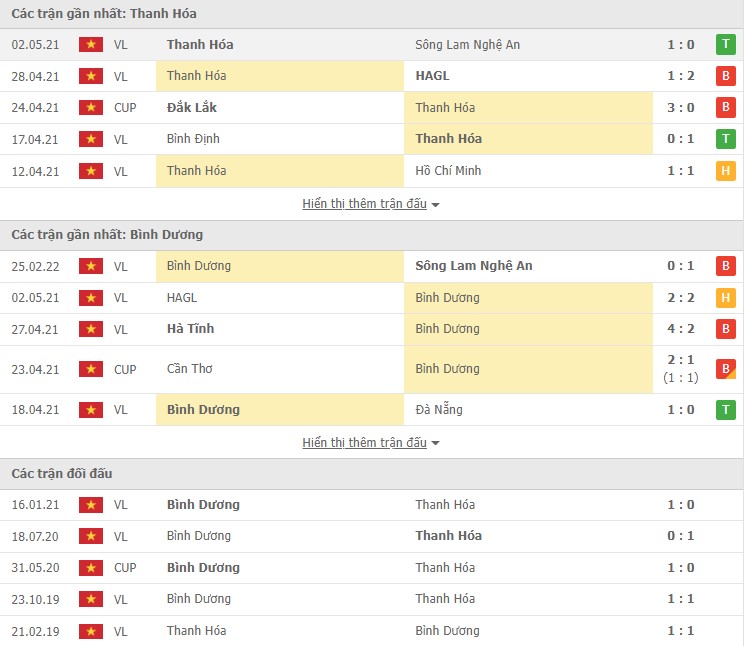Click the Các trận gần nhất: Bình Dương header

107,235
